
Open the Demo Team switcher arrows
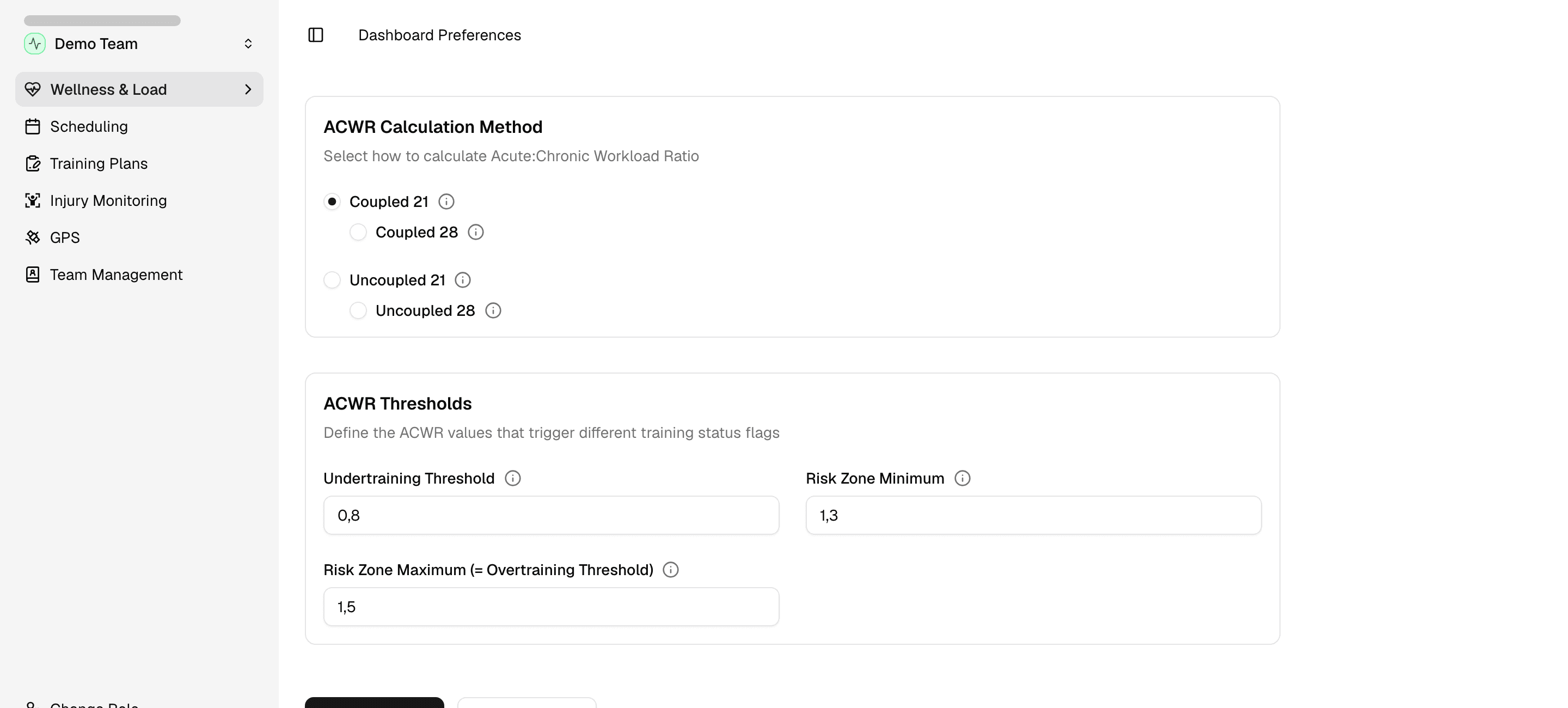pyautogui.click(x=248, y=44)
